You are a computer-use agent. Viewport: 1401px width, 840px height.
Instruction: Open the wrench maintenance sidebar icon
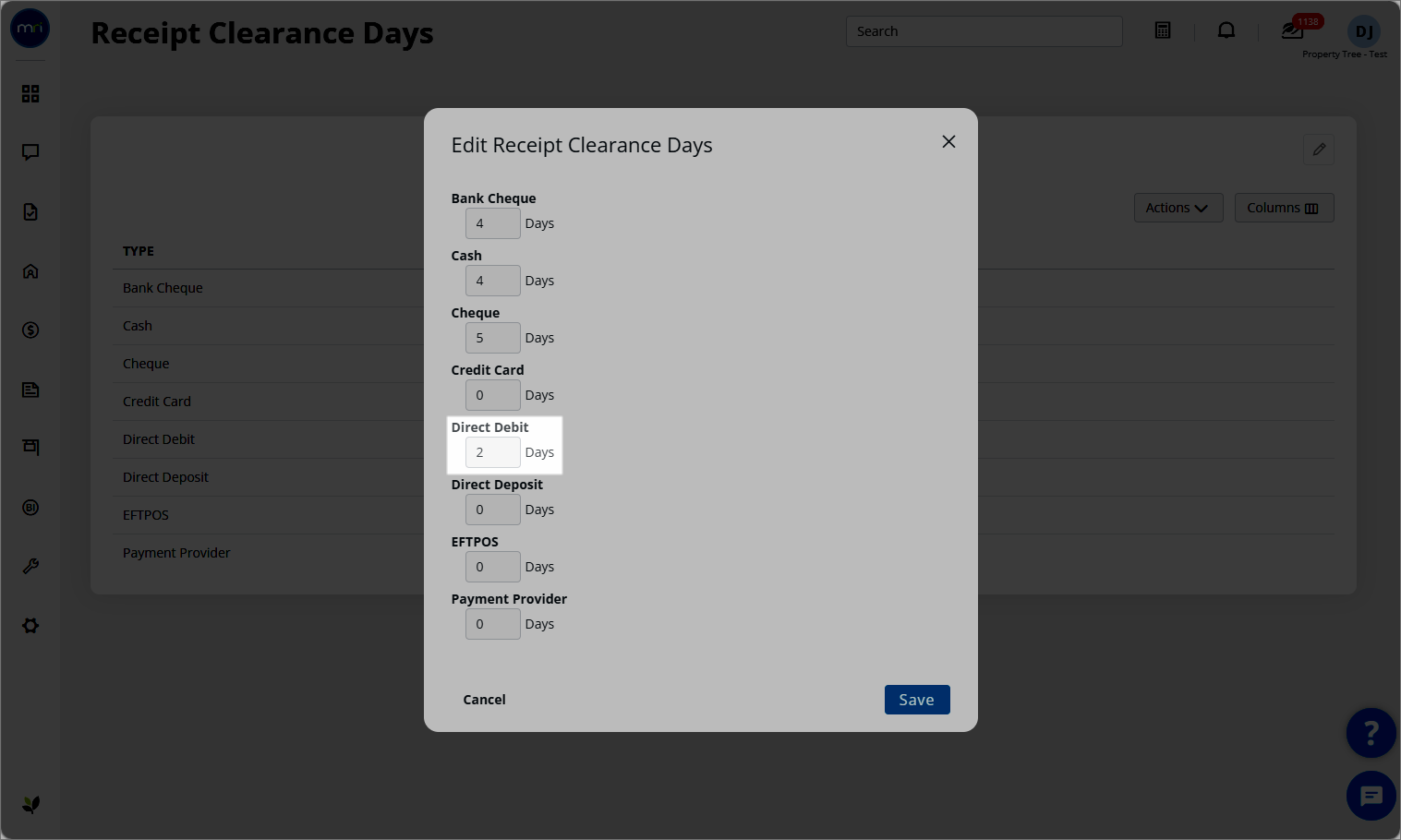30,567
